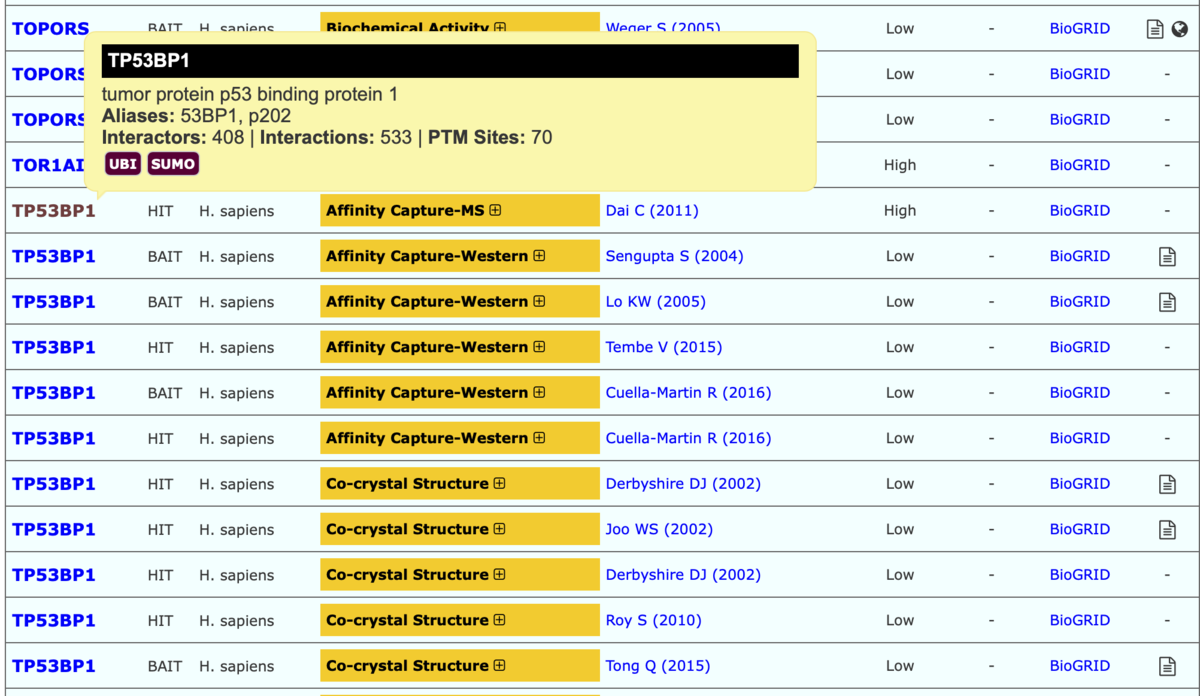The image size is (1200, 696).
Task: Follow the Sengupta S (2004) link
Action: (675, 256)
